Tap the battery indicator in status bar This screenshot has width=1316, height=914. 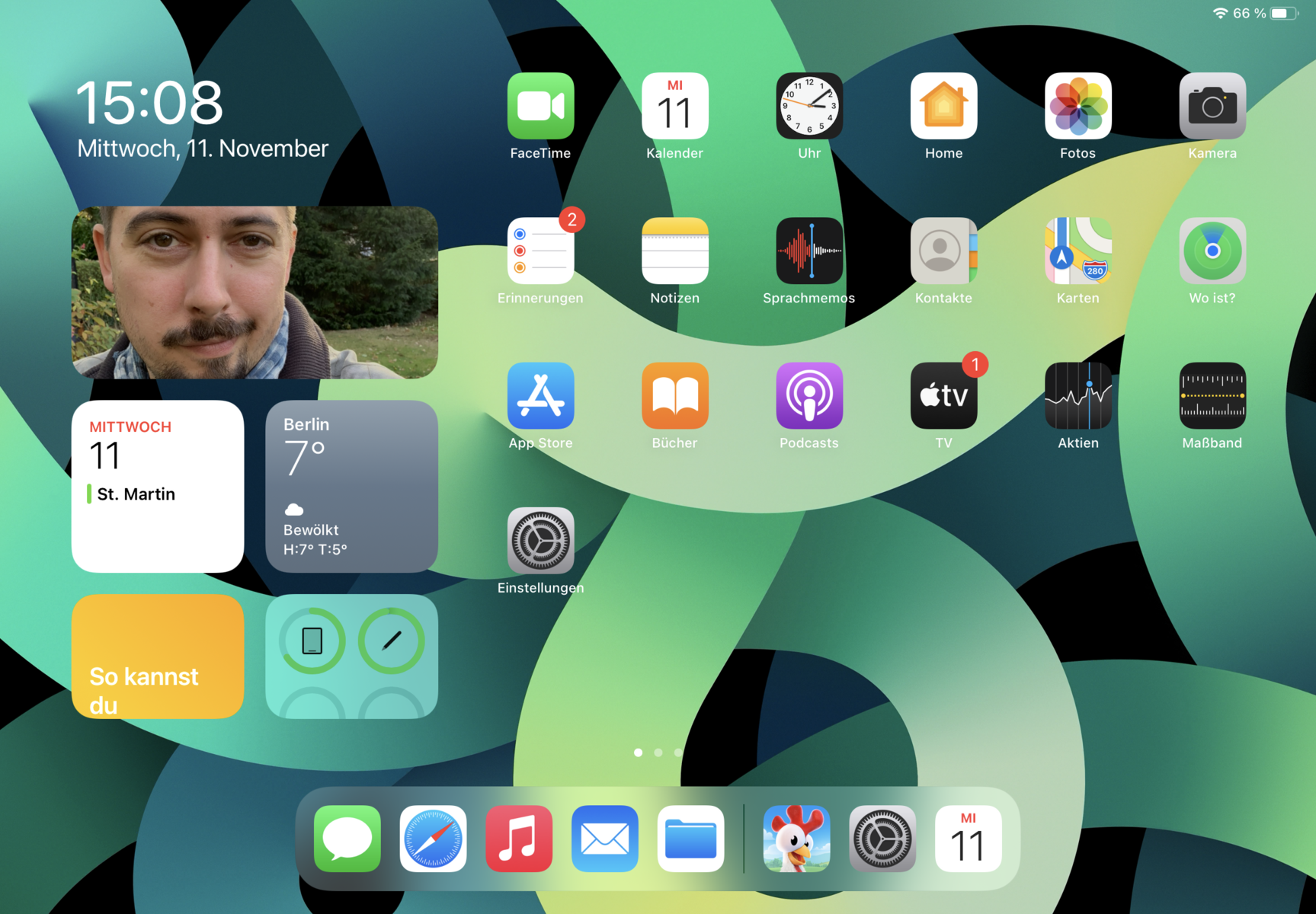click(1284, 14)
